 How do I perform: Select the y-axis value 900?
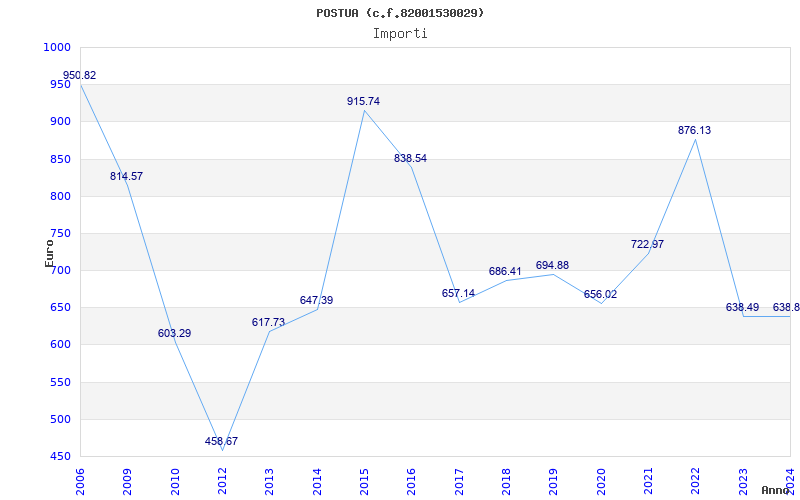click(60, 122)
